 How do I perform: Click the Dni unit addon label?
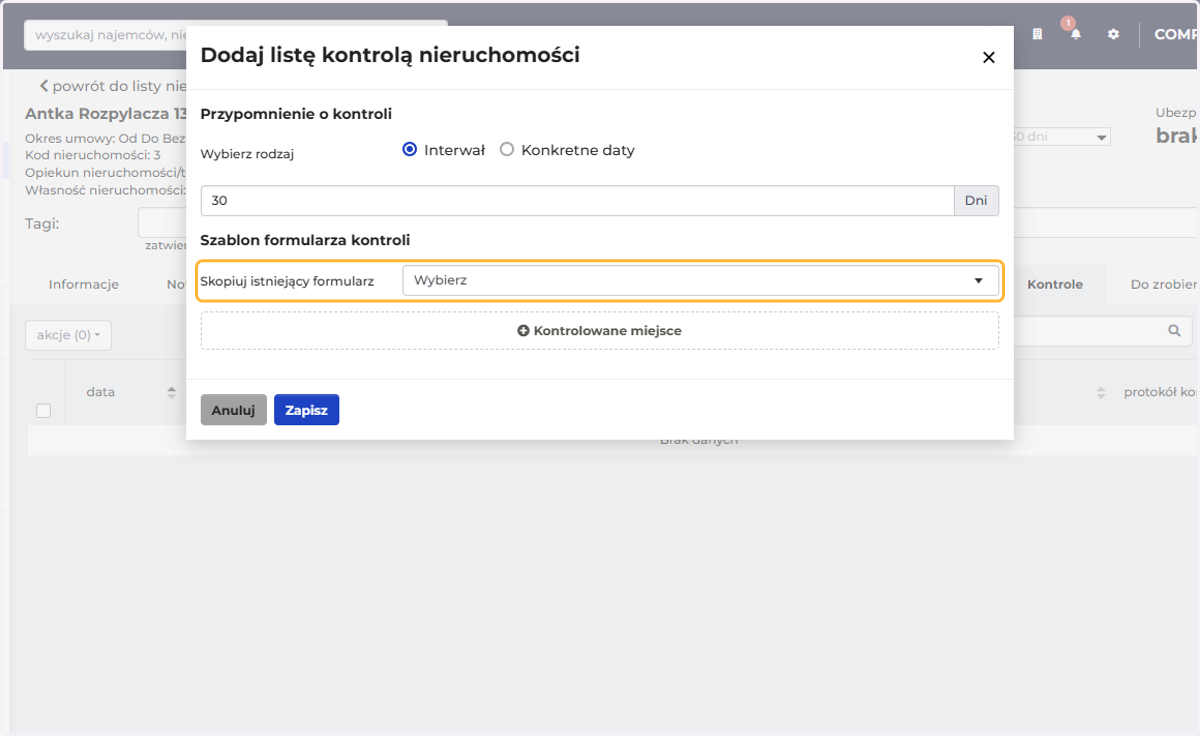point(976,200)
